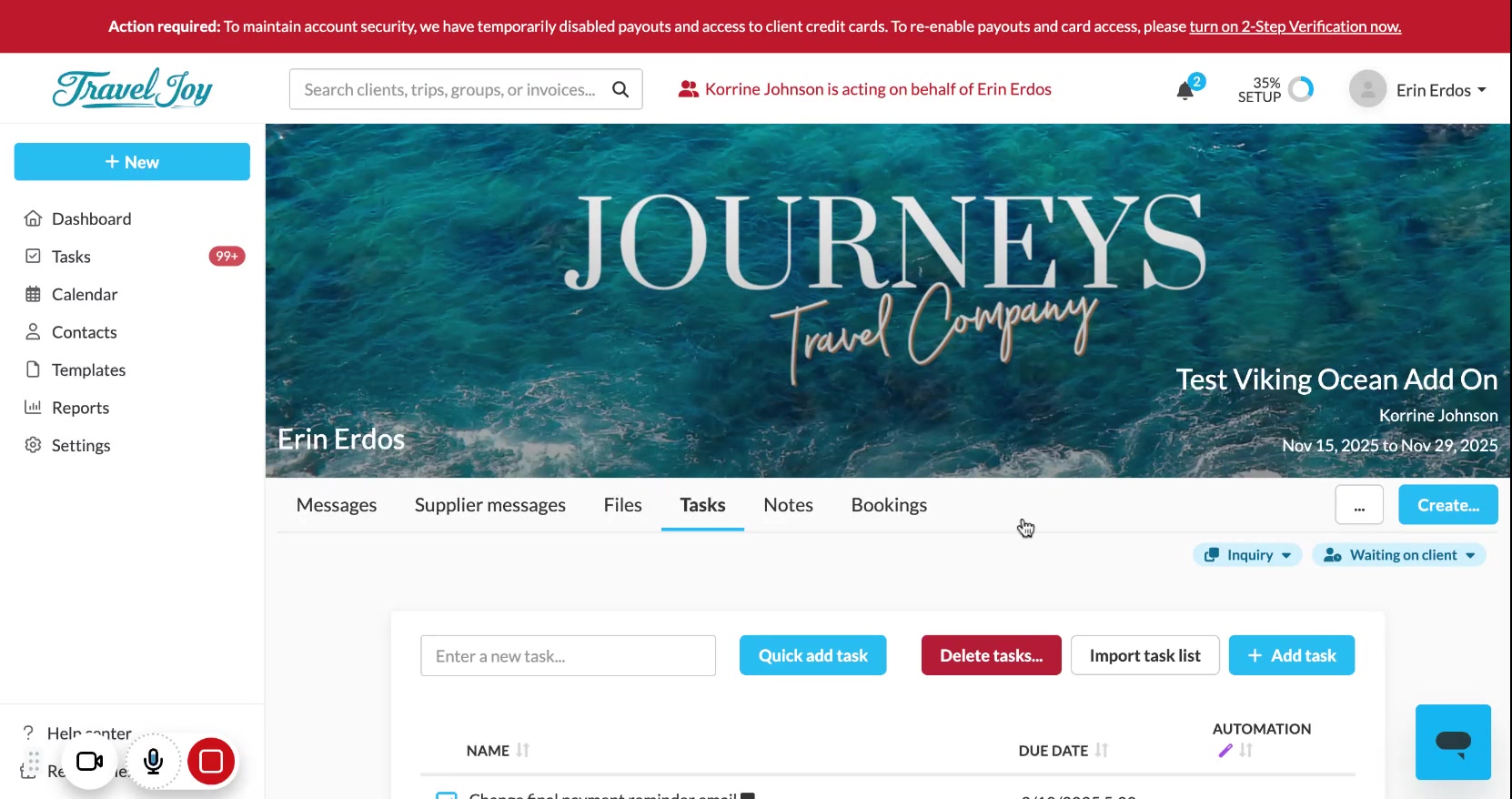Open the chat support widget
The image size is (1512, 799).
click(x=1453, y=742)
